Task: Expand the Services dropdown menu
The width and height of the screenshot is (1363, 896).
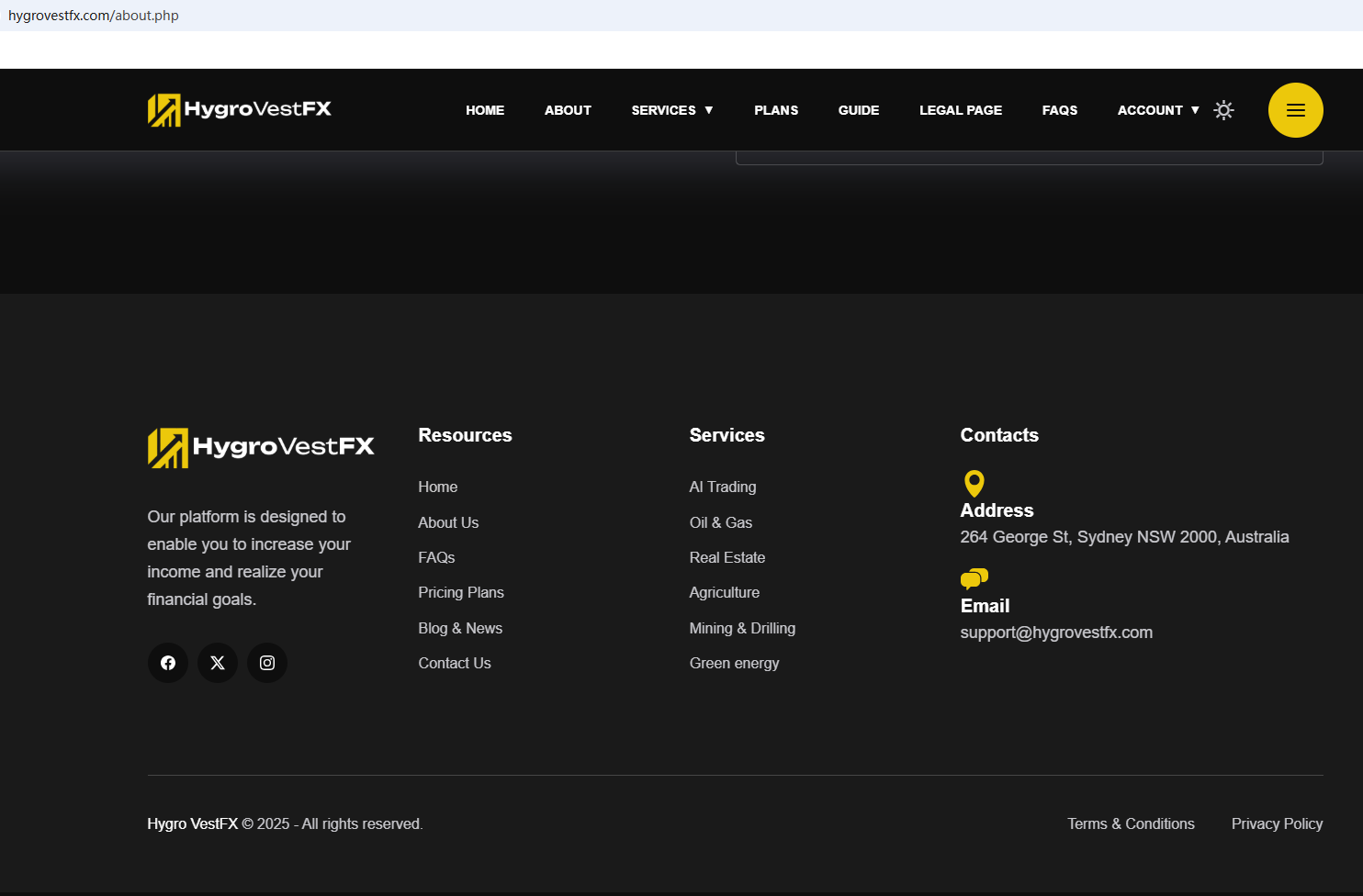Action: [x=671, y=110]
